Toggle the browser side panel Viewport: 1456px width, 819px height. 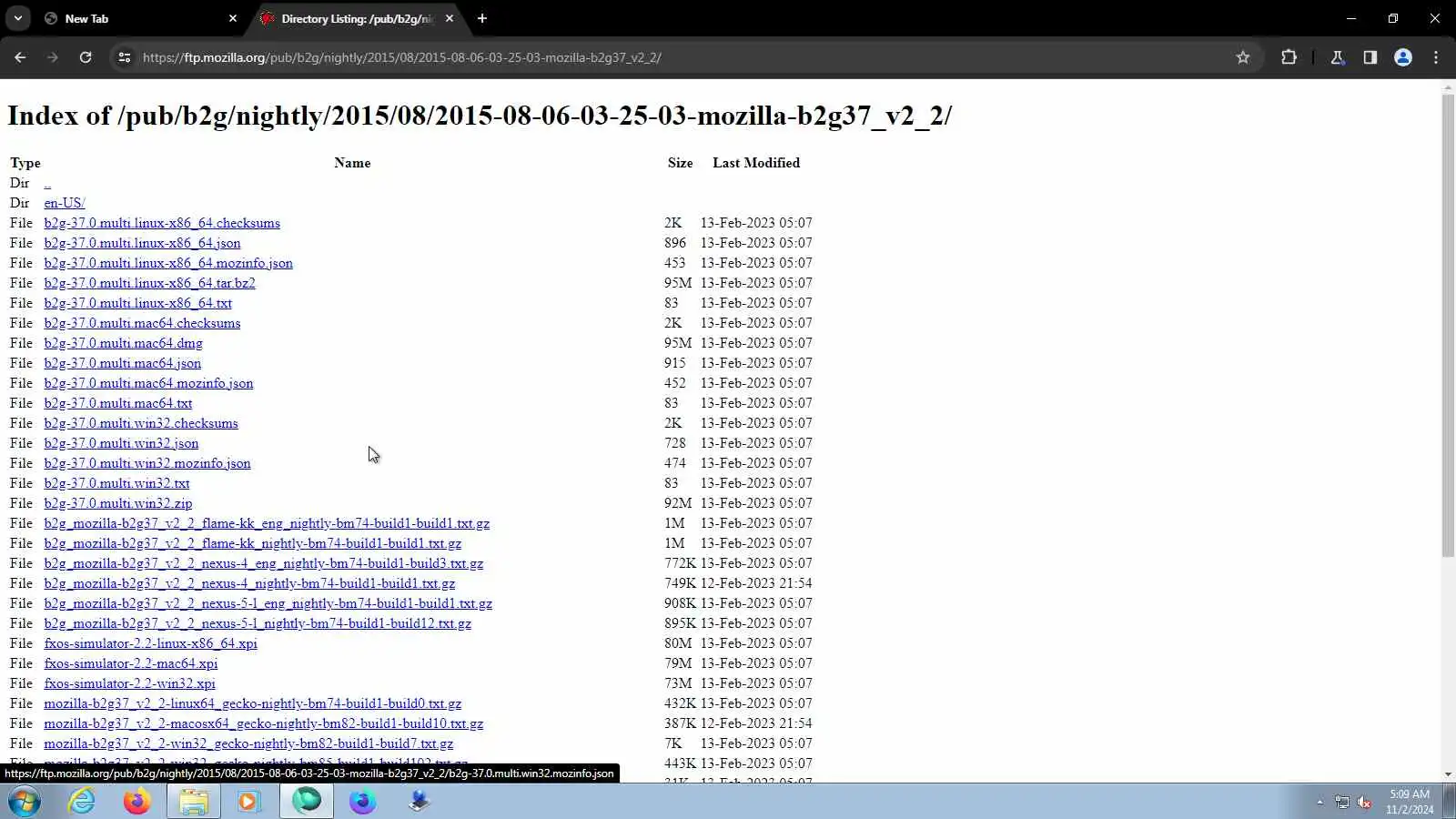(1370, 57)
